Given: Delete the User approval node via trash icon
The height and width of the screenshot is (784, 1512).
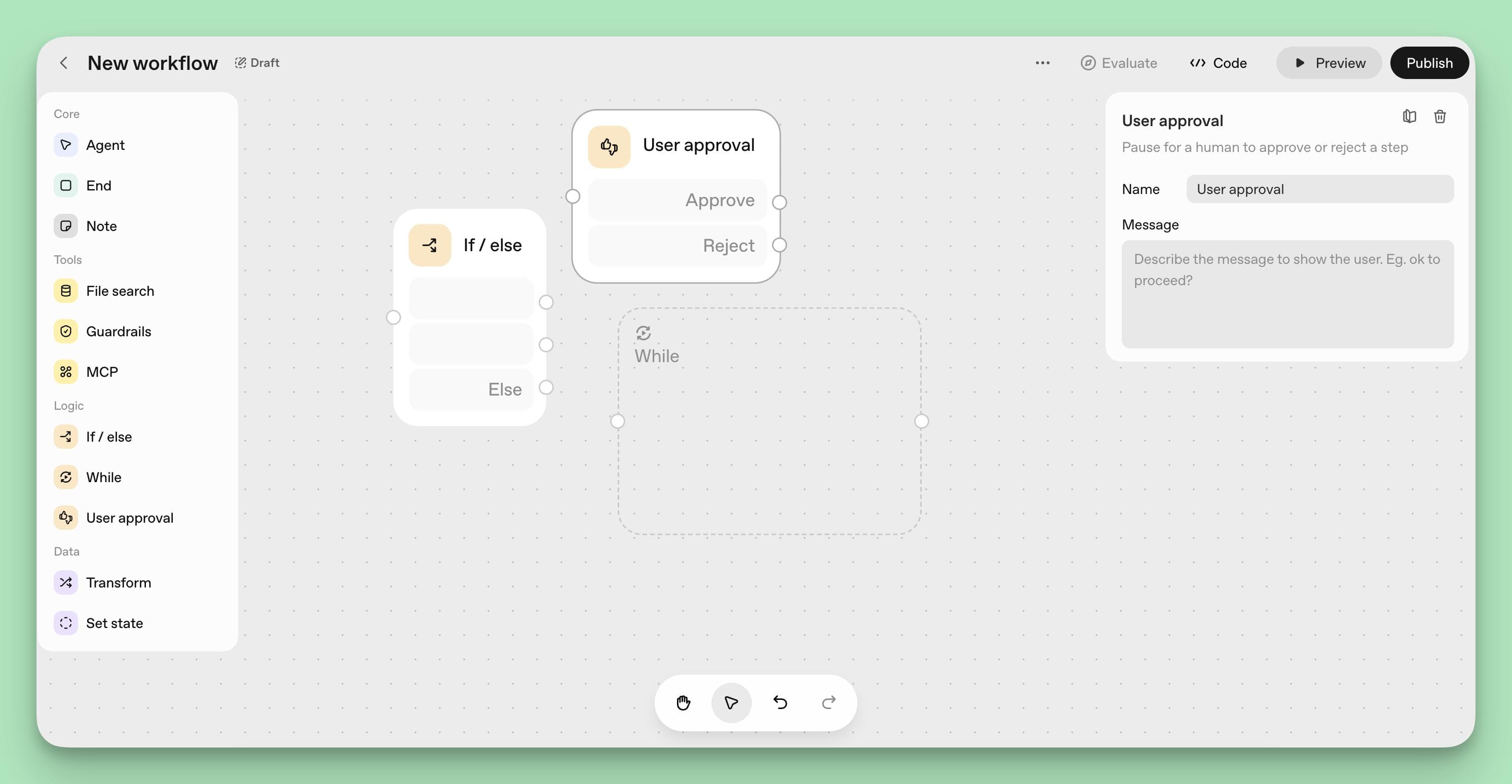Looking at the screenshot, I should point(1439,116).
